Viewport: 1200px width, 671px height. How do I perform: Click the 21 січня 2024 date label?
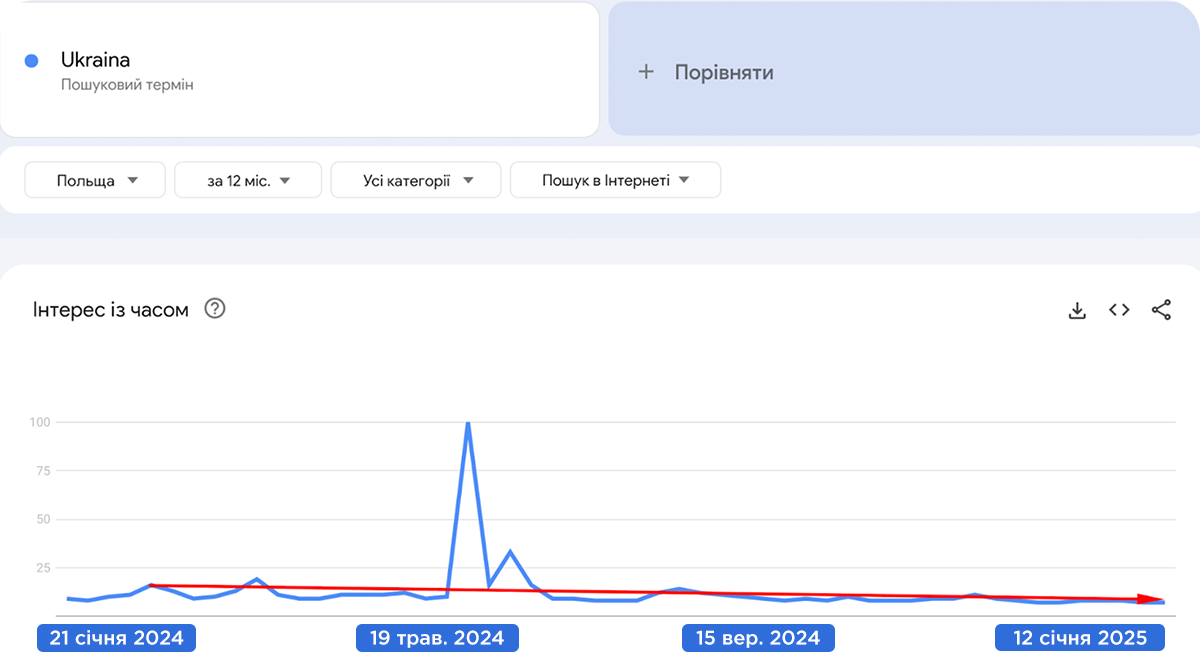click(x=117, y=638)
